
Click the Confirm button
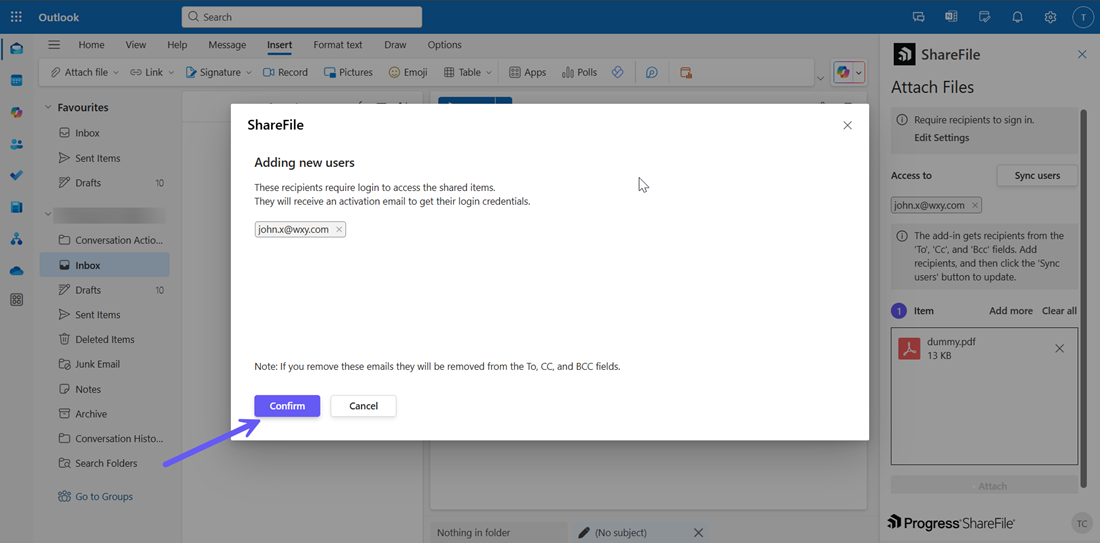287,406
